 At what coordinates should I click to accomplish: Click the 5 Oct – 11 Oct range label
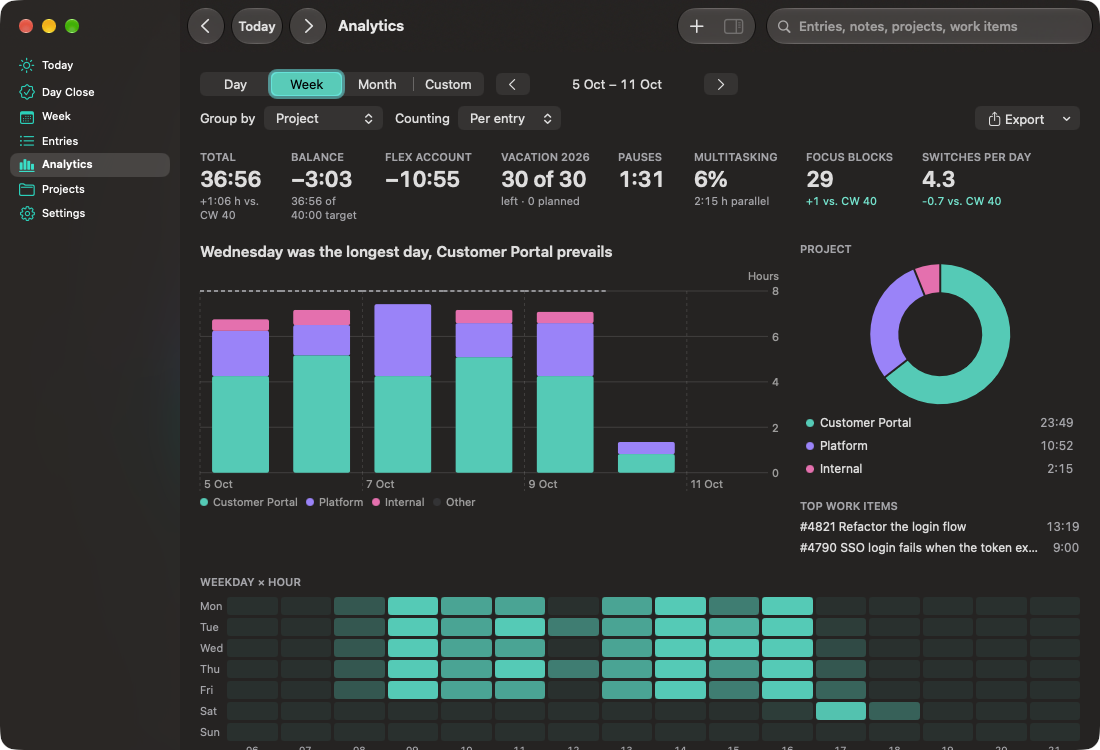pyautogui.click(x=617, y=84)
